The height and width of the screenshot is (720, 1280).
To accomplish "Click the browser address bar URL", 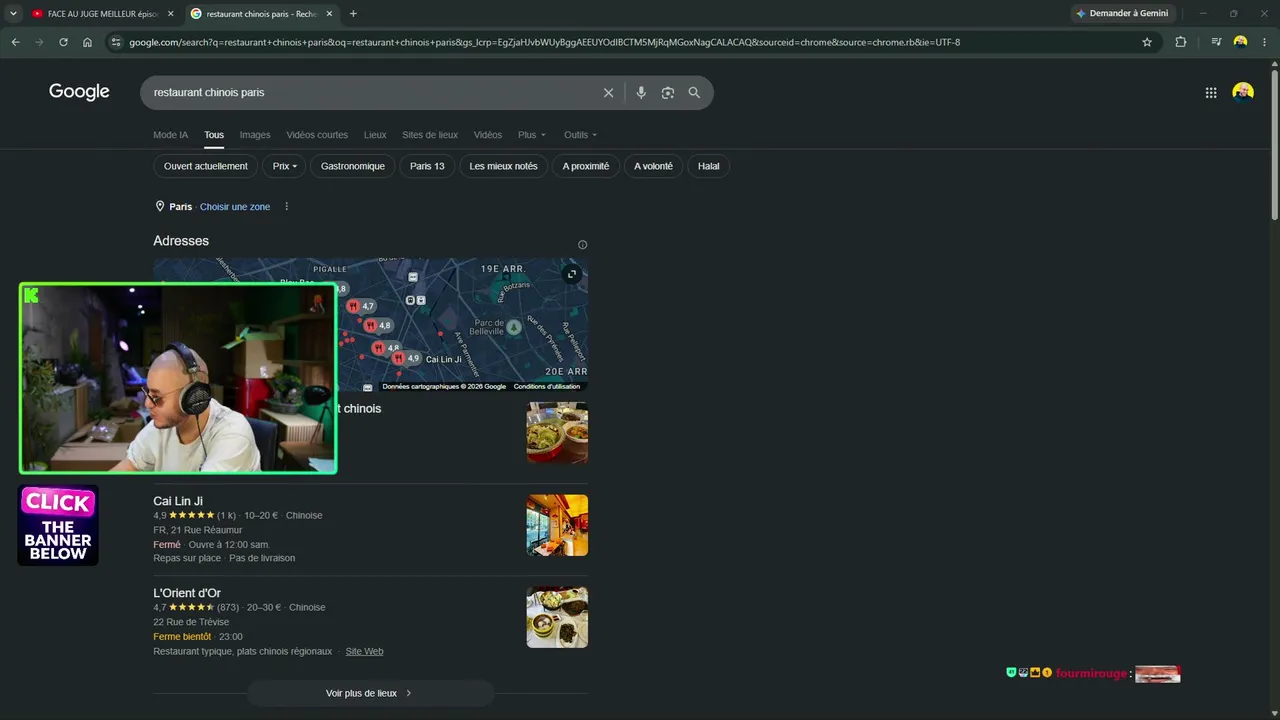I will 544,42.
